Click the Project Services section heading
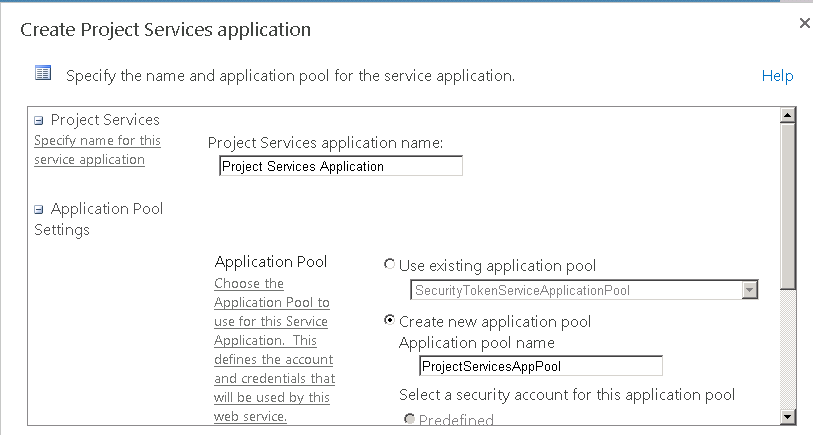The image size is (813, 435). [105, 120]
